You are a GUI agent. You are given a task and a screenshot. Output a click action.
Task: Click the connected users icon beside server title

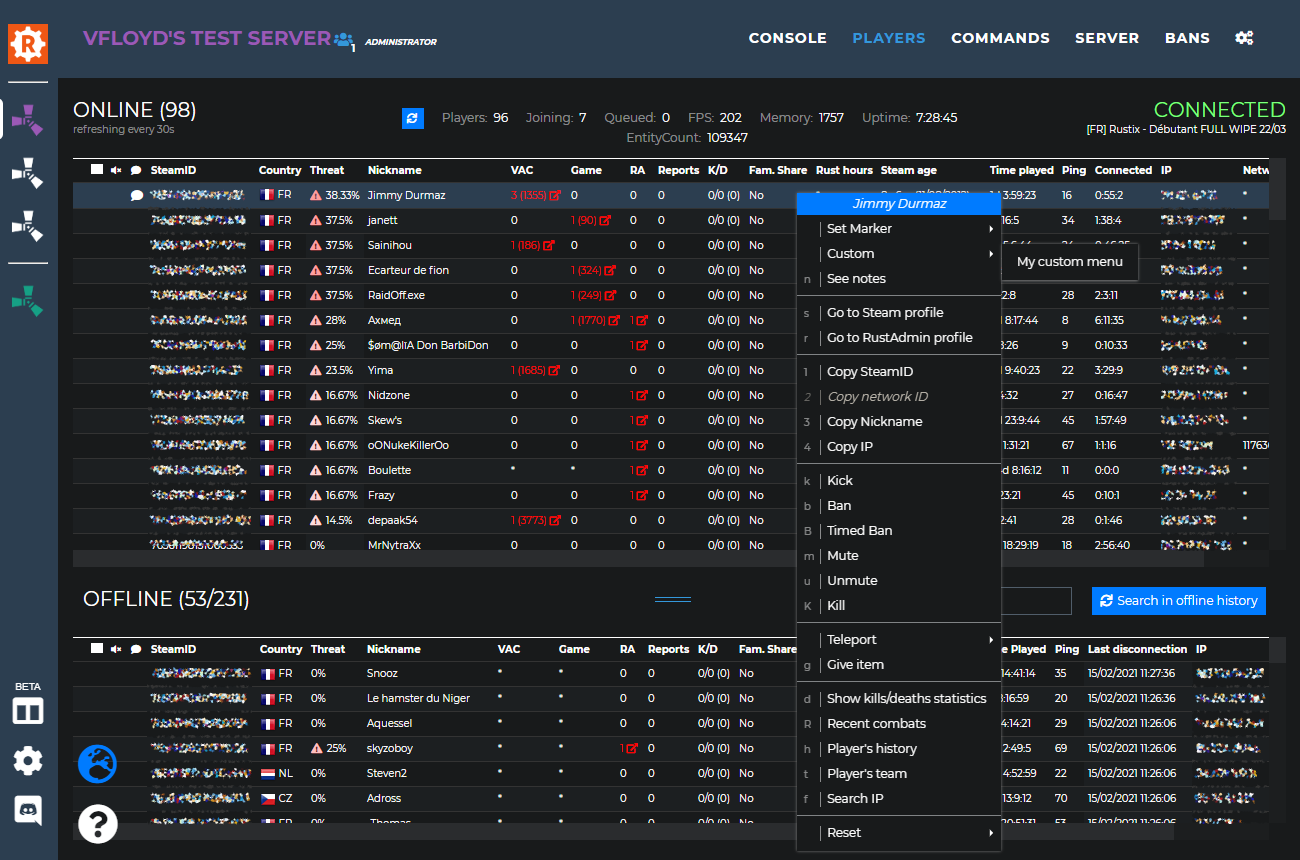344,40
